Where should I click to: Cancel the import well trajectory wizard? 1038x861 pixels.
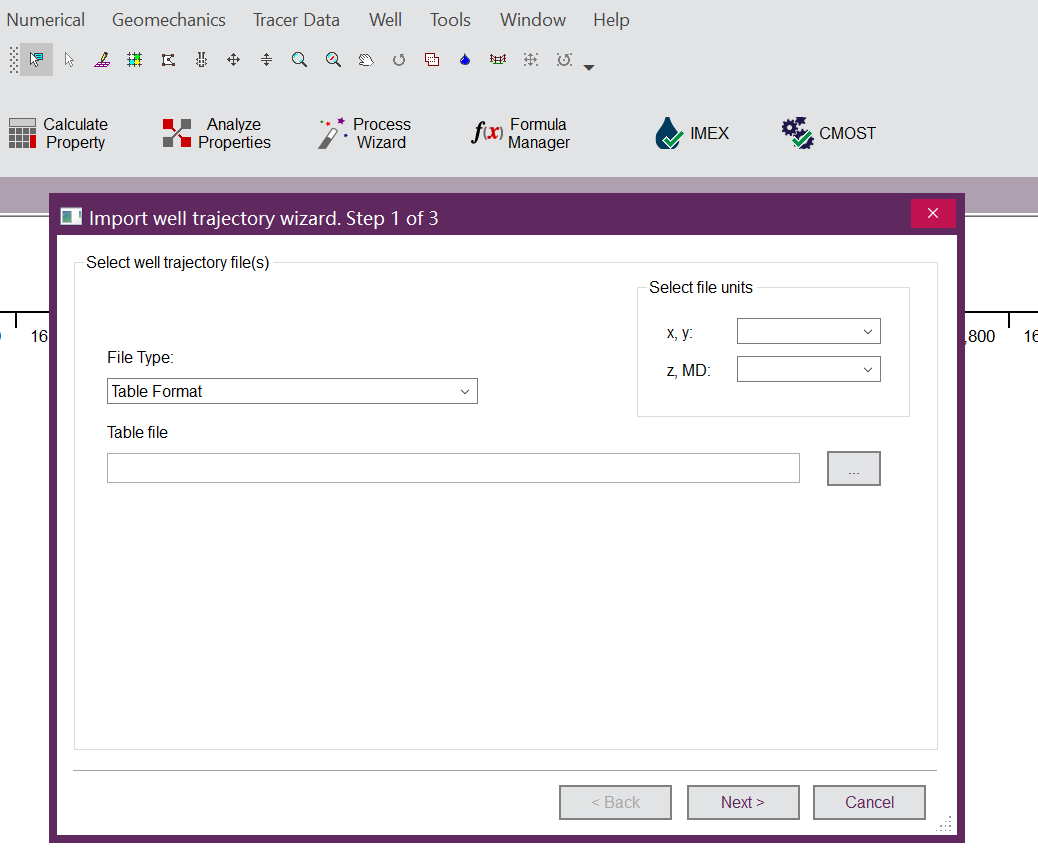[x=869, y=802]
